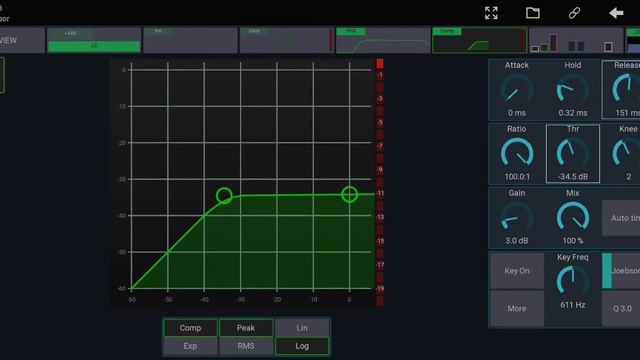Image resolution: width=640 pixels, height=360 pixels.
Task: Click the 611 Hz key frequency value
Action: (x=573, y=305)
